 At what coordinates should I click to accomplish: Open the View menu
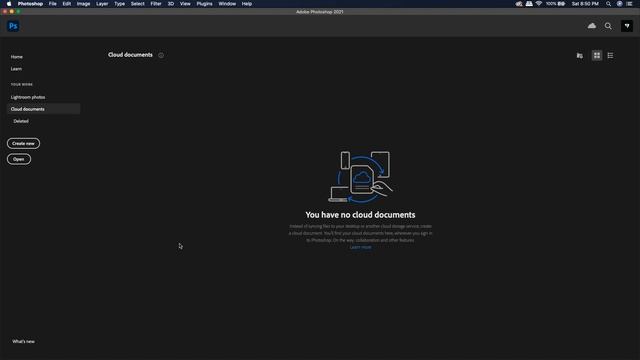(185, 4)
